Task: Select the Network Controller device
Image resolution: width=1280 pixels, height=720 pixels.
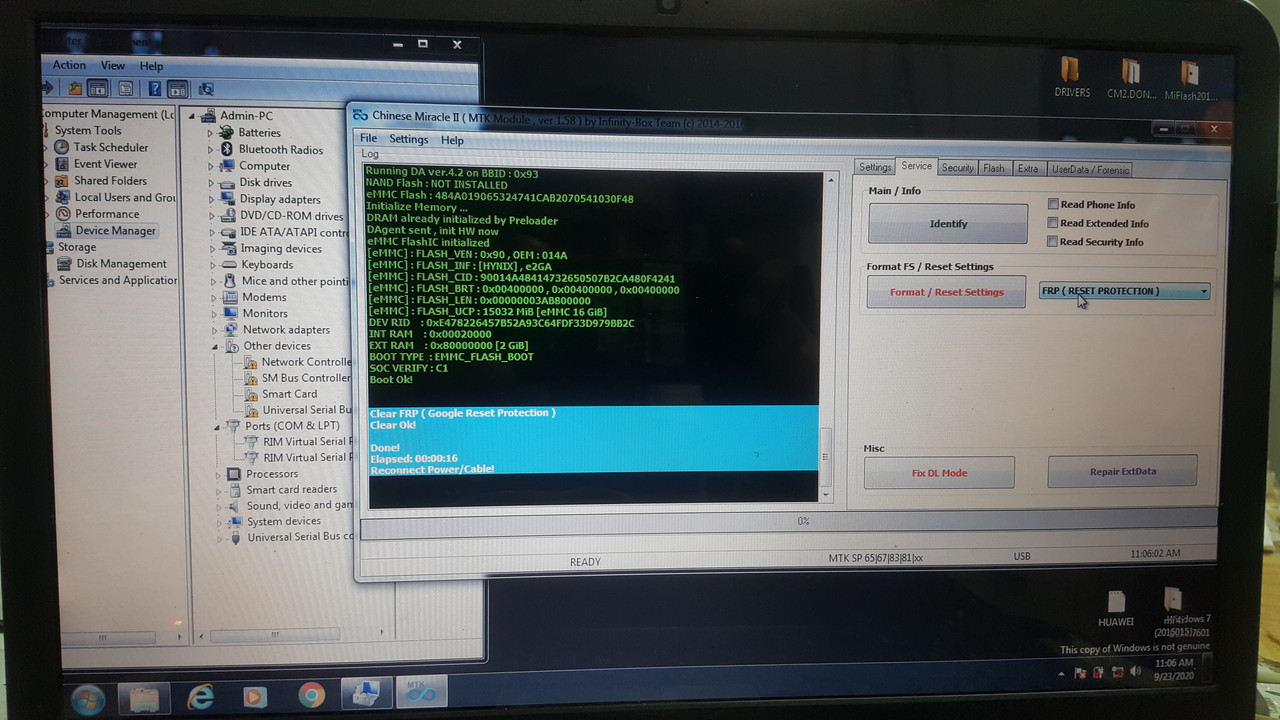Action: coord(297,362)
